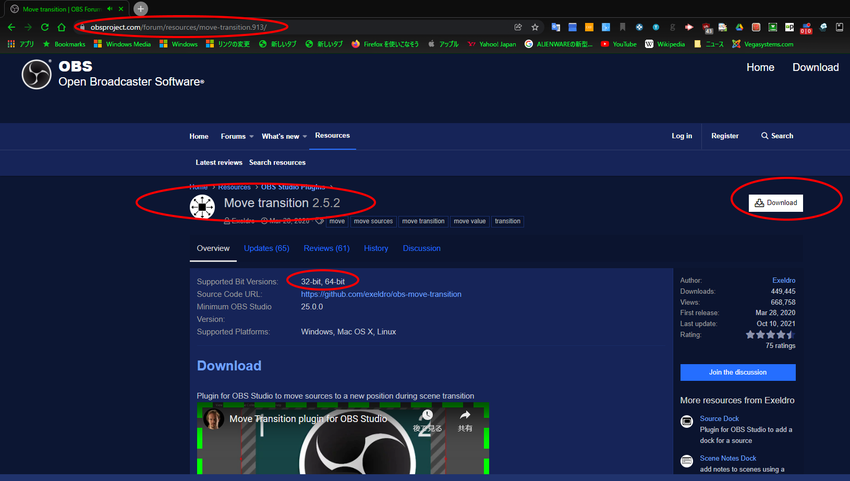Image resolution: width=850 pixels, height=481 pixels.
Task: Open Search resources sub-navigation link
Action: point(277,163)
